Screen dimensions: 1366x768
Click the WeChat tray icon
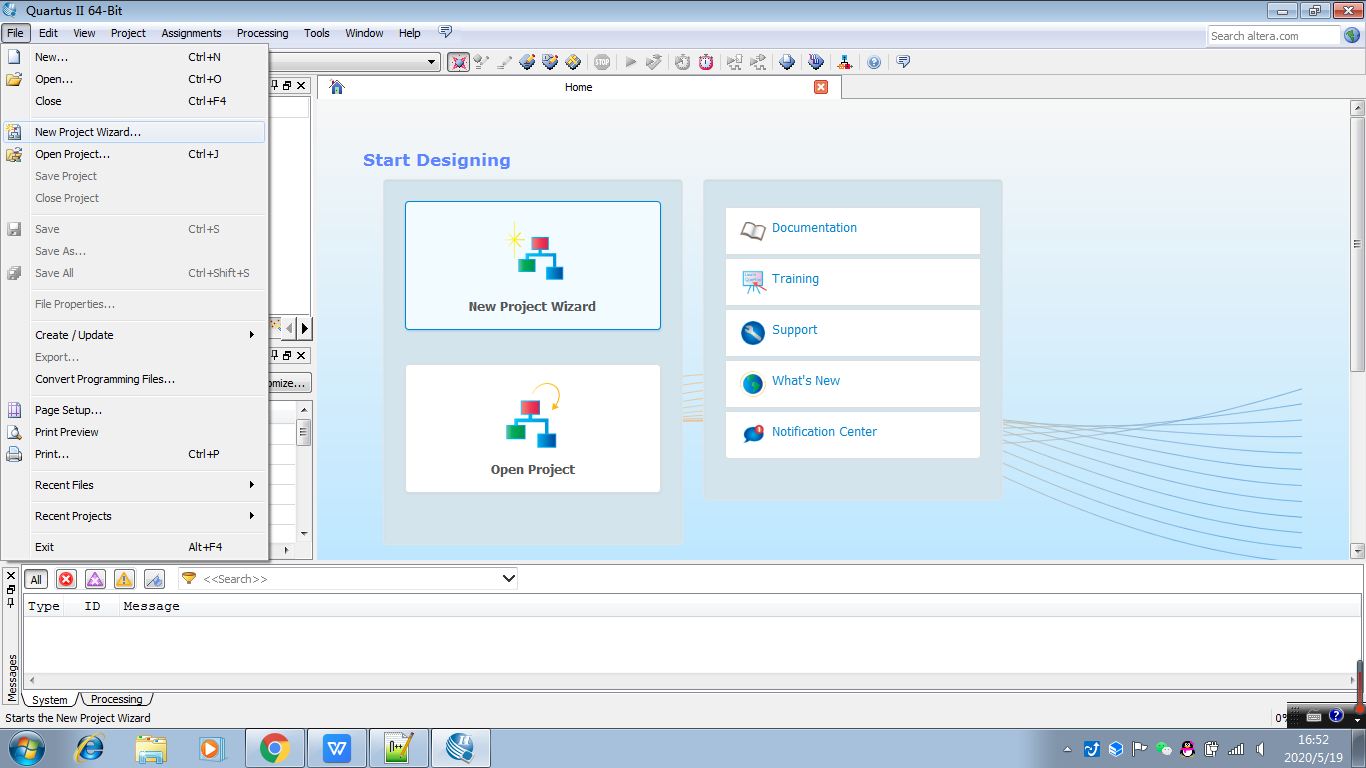pyautogui.click(x=1164, y=748)
